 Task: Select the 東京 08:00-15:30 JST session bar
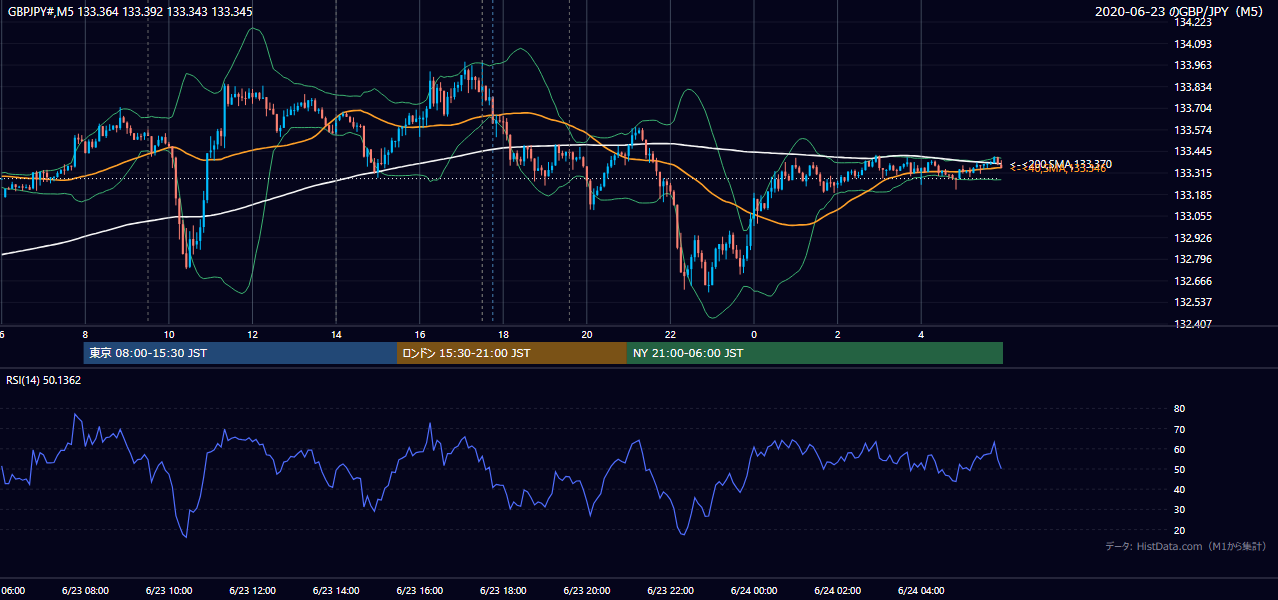tap(240, 353)
